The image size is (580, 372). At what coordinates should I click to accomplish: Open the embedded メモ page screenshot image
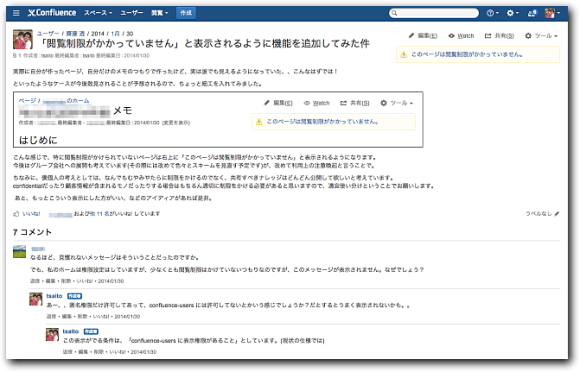click(218, 119)
